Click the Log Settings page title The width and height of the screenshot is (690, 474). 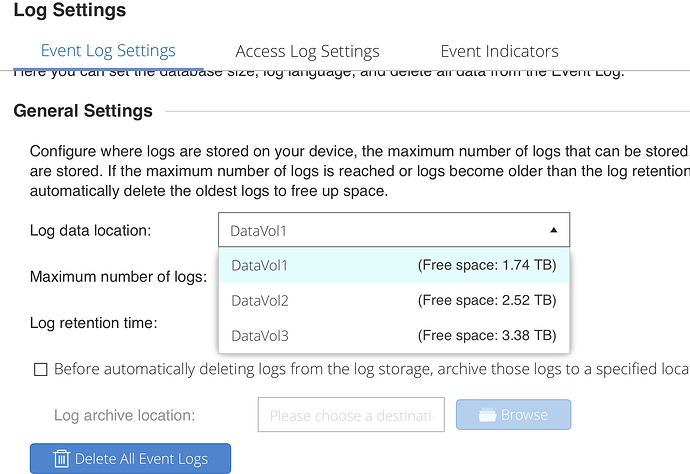coord(70,10)
